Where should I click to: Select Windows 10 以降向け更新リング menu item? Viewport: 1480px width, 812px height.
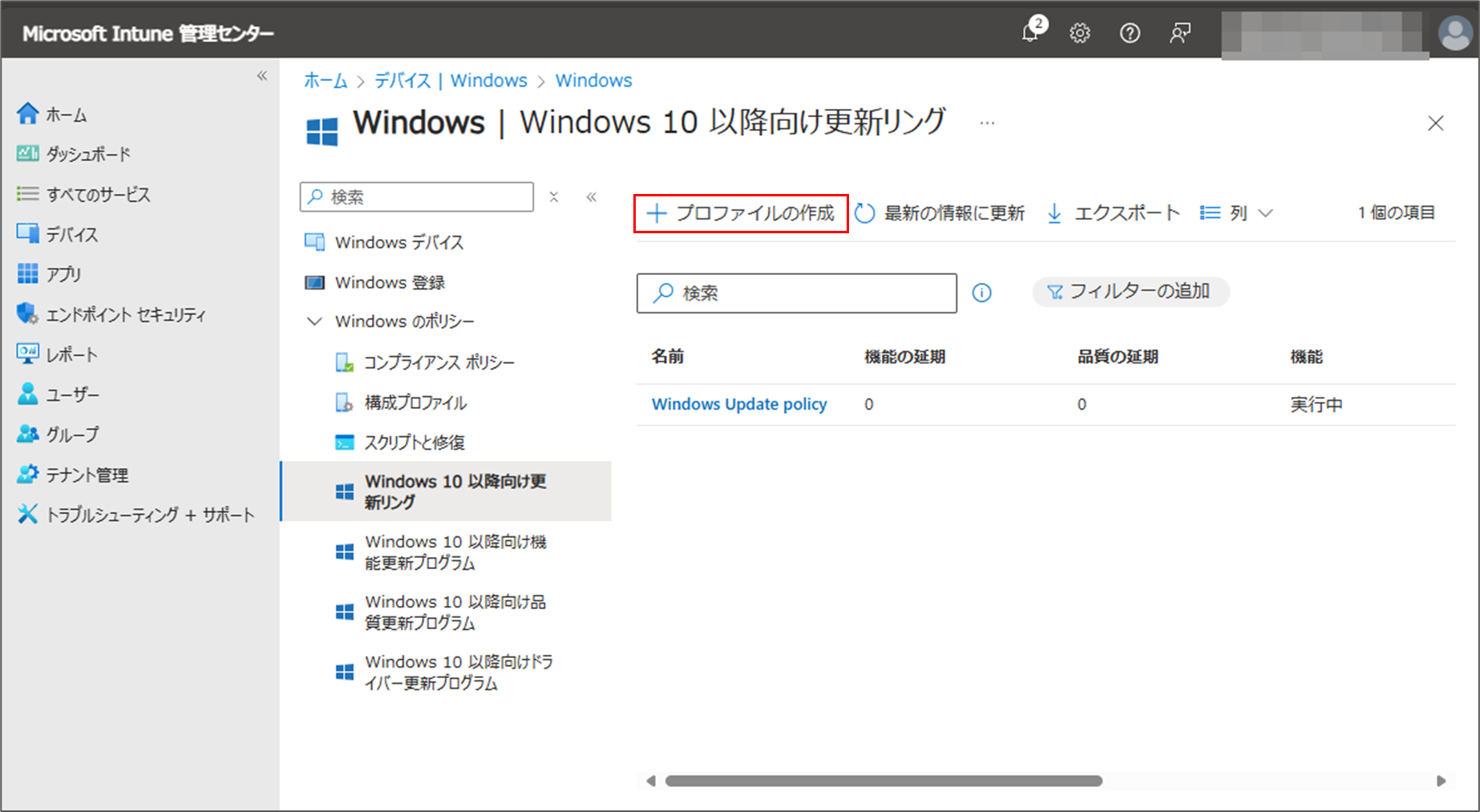(x=446, y=491)
